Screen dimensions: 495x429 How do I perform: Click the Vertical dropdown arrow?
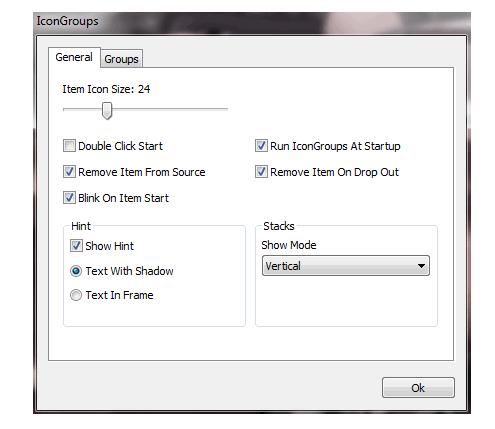[421, 266]
